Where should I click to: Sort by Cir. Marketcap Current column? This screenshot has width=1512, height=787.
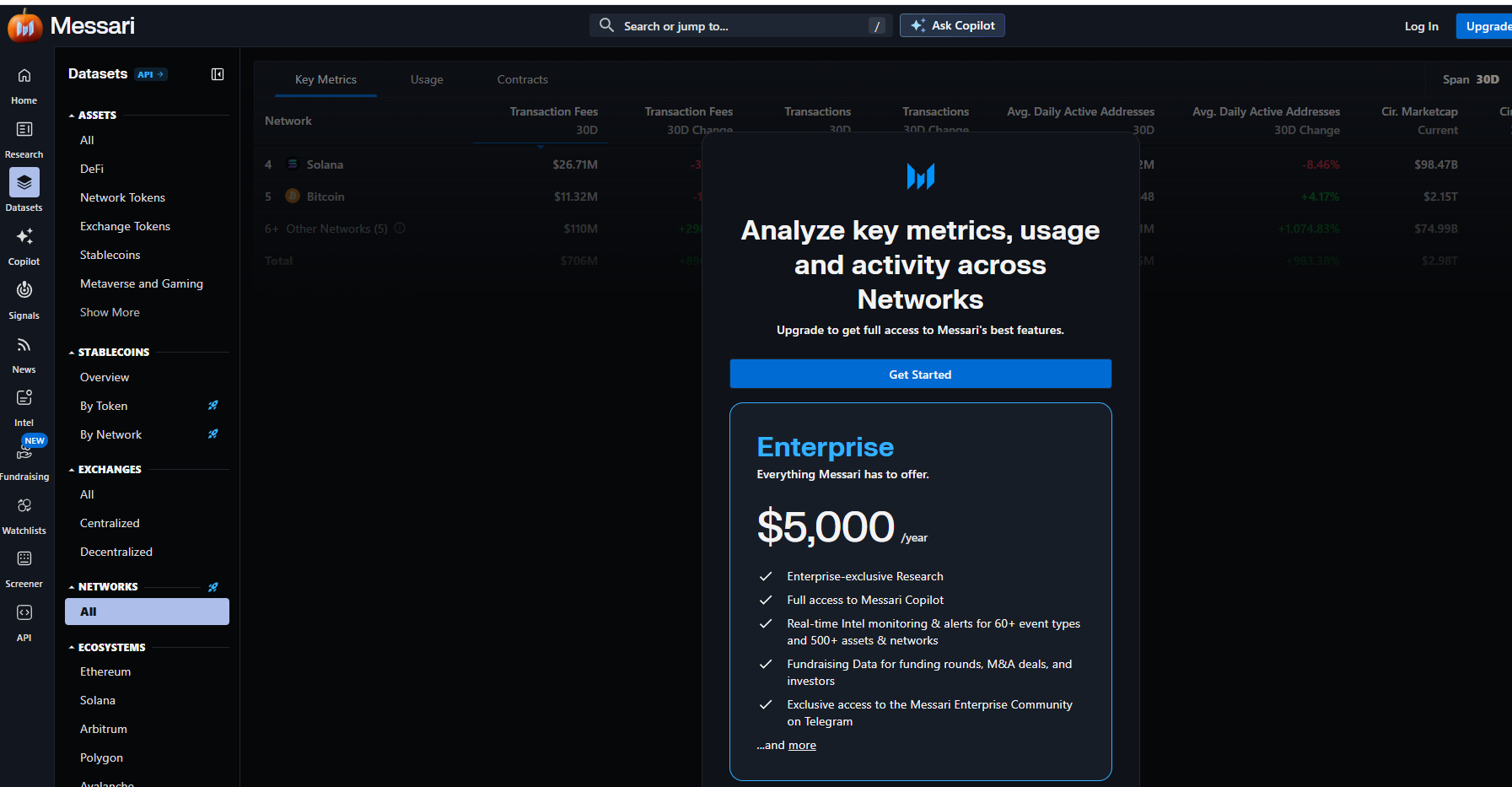point(1419,121)
